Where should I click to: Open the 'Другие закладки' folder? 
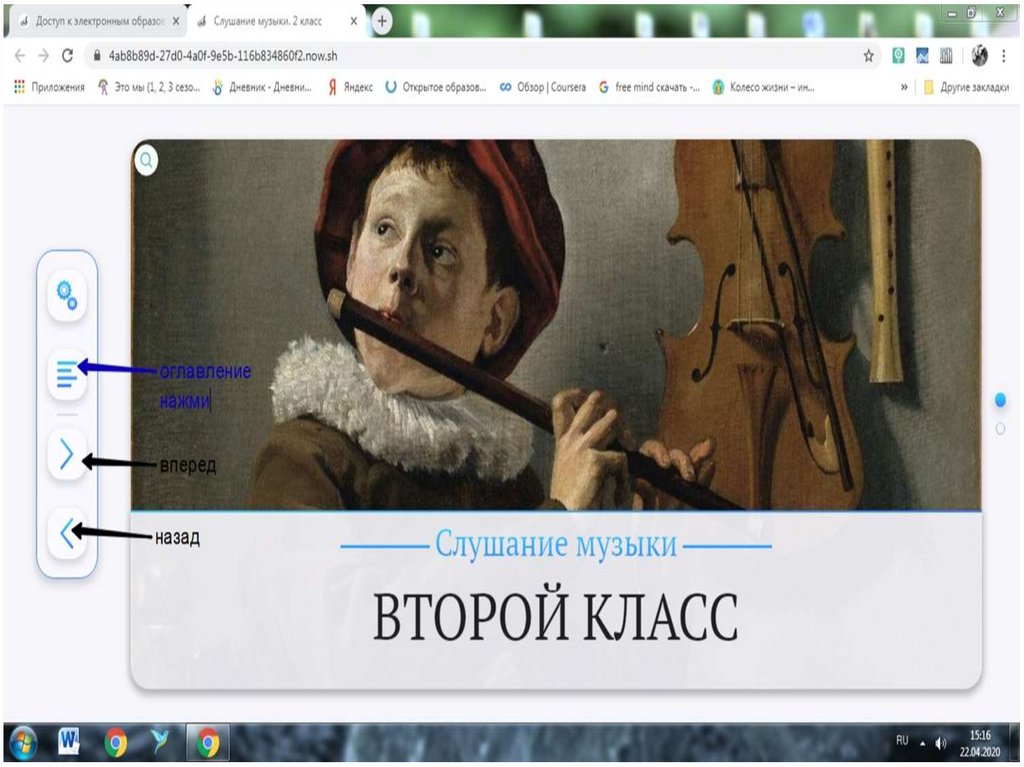pos(966,87)
